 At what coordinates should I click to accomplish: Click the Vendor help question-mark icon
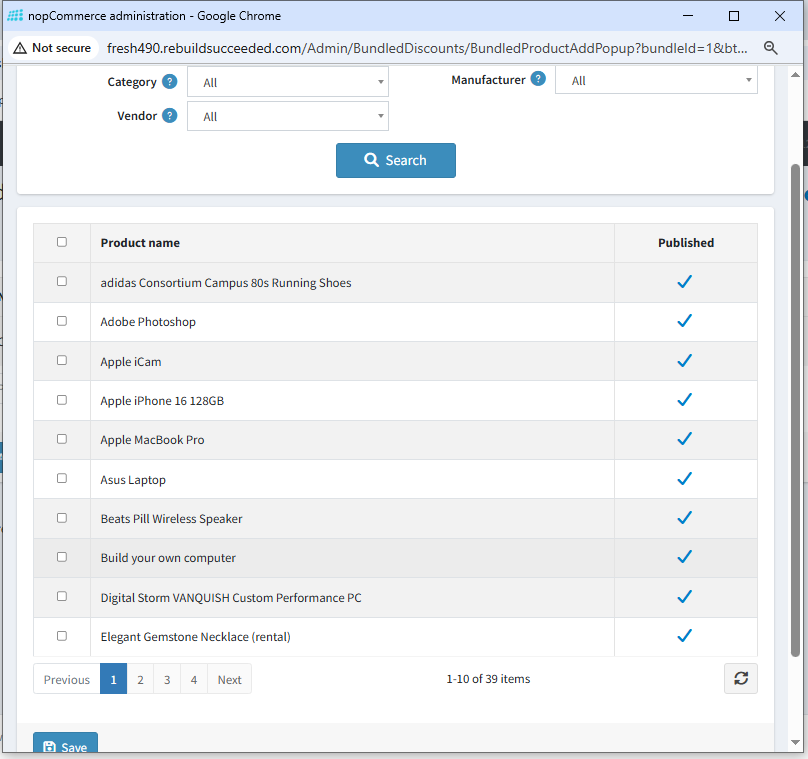(x=170, y=116)
